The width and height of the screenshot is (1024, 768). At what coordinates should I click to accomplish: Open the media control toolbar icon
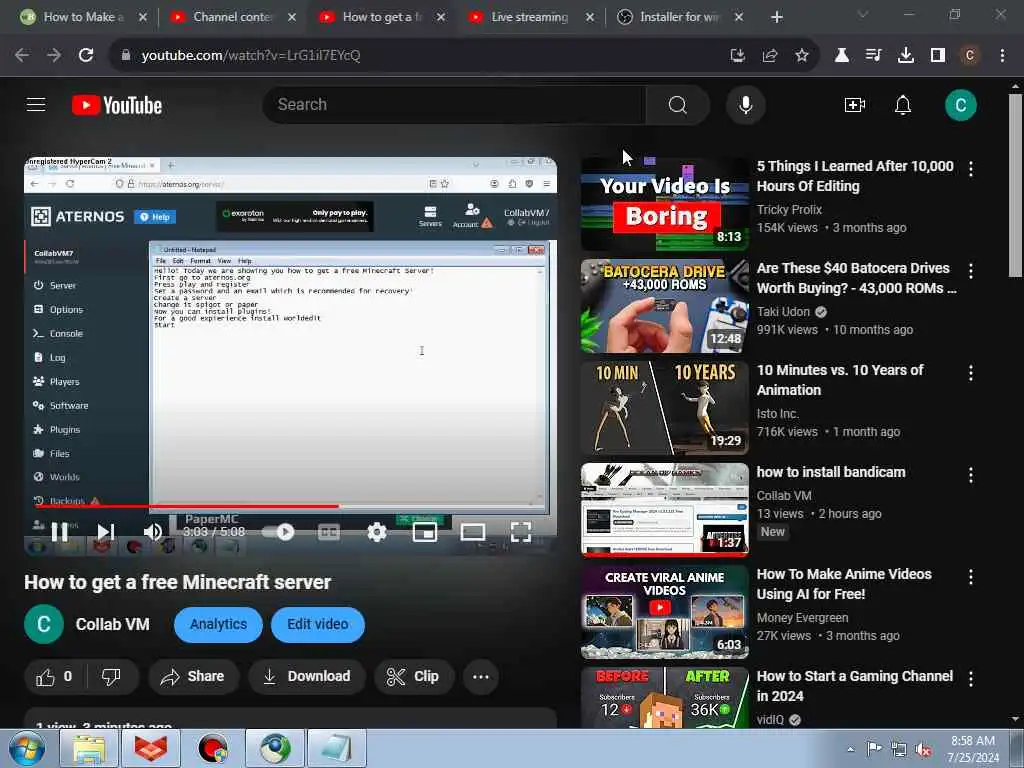[873, 56]
